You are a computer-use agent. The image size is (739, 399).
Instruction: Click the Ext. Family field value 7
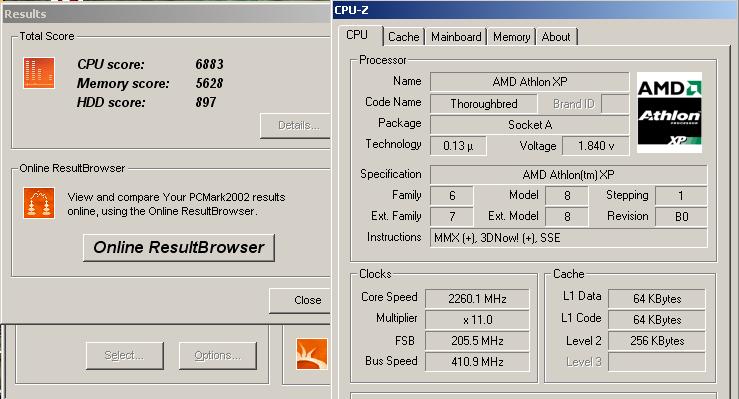[452, 217]
